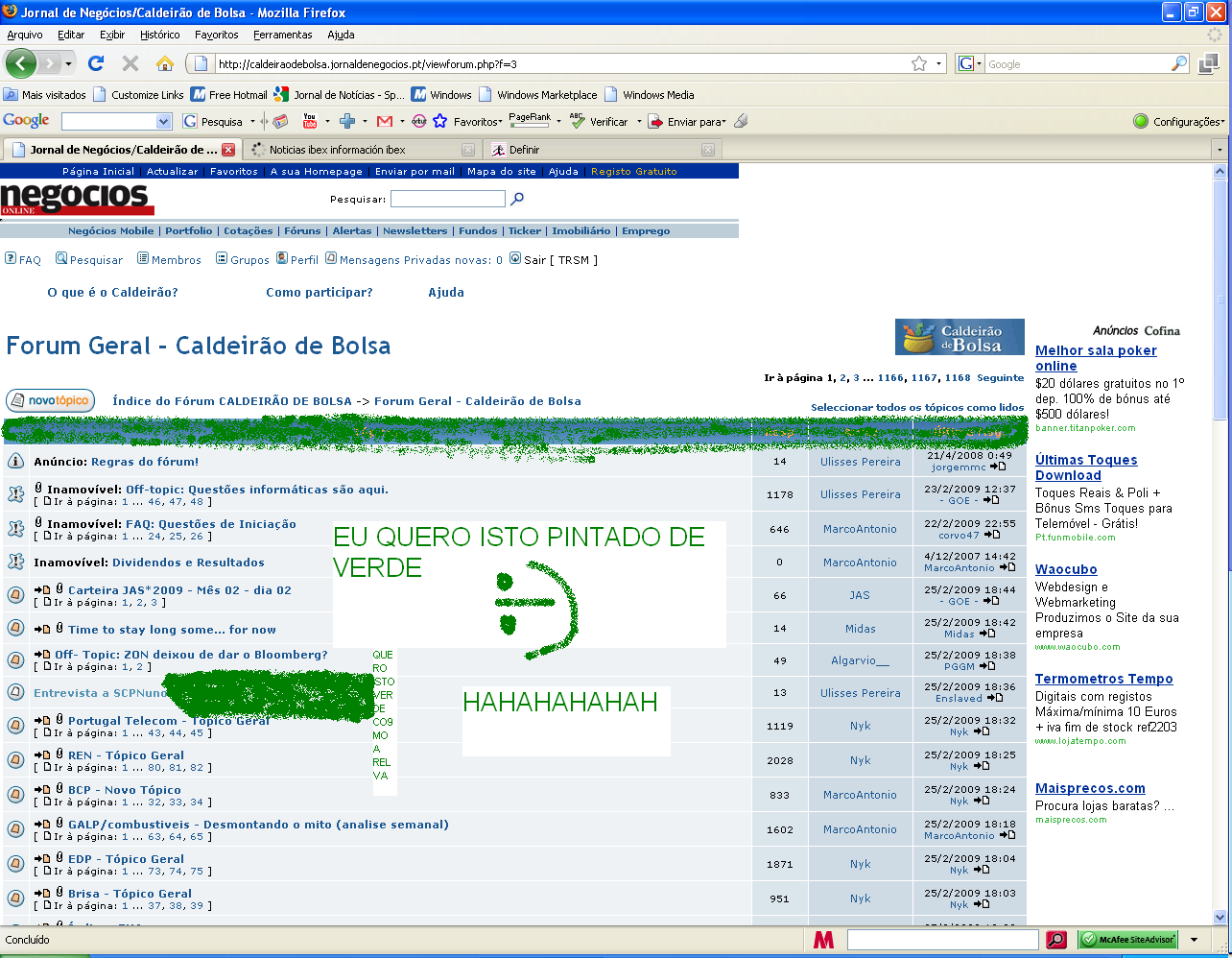Stop loading with the X icon
This screenshot has height=958, width=1232.
coord(130,63)
